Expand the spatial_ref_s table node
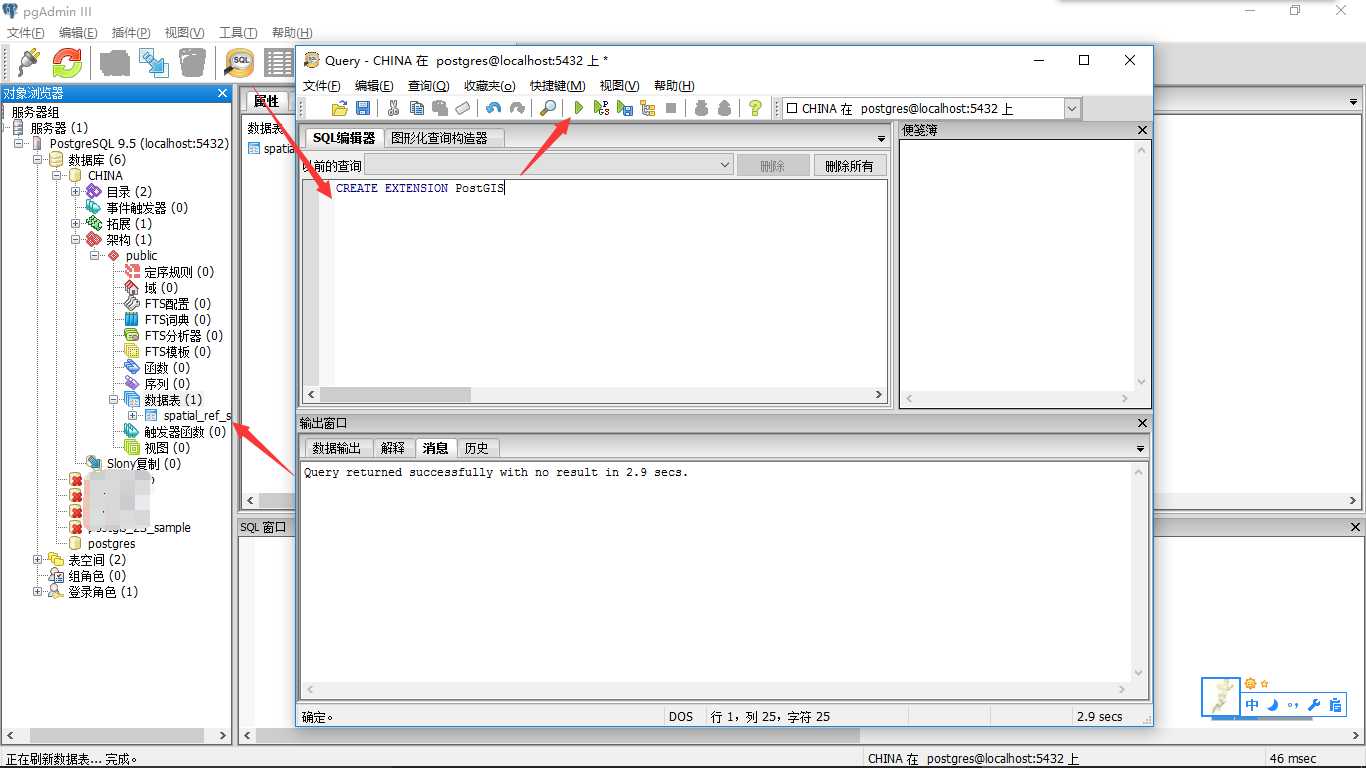The width and height of the screenshot is (1366, 768). (133, 415)
